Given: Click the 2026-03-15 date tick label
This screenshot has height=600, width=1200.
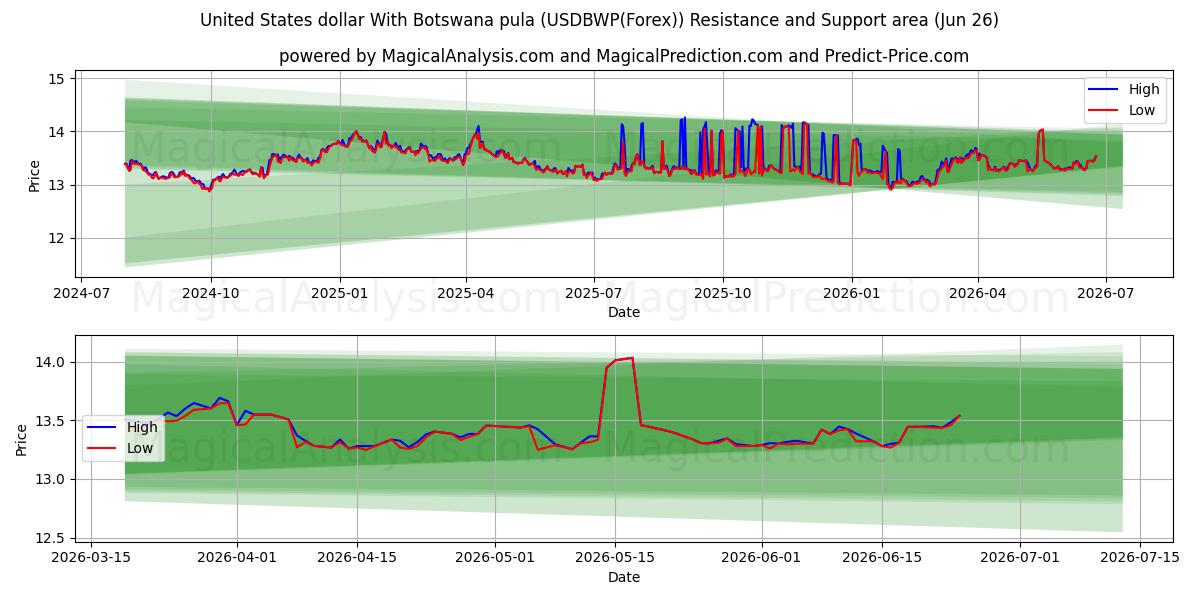Looking at the screenshot, I should click(92, 558).
